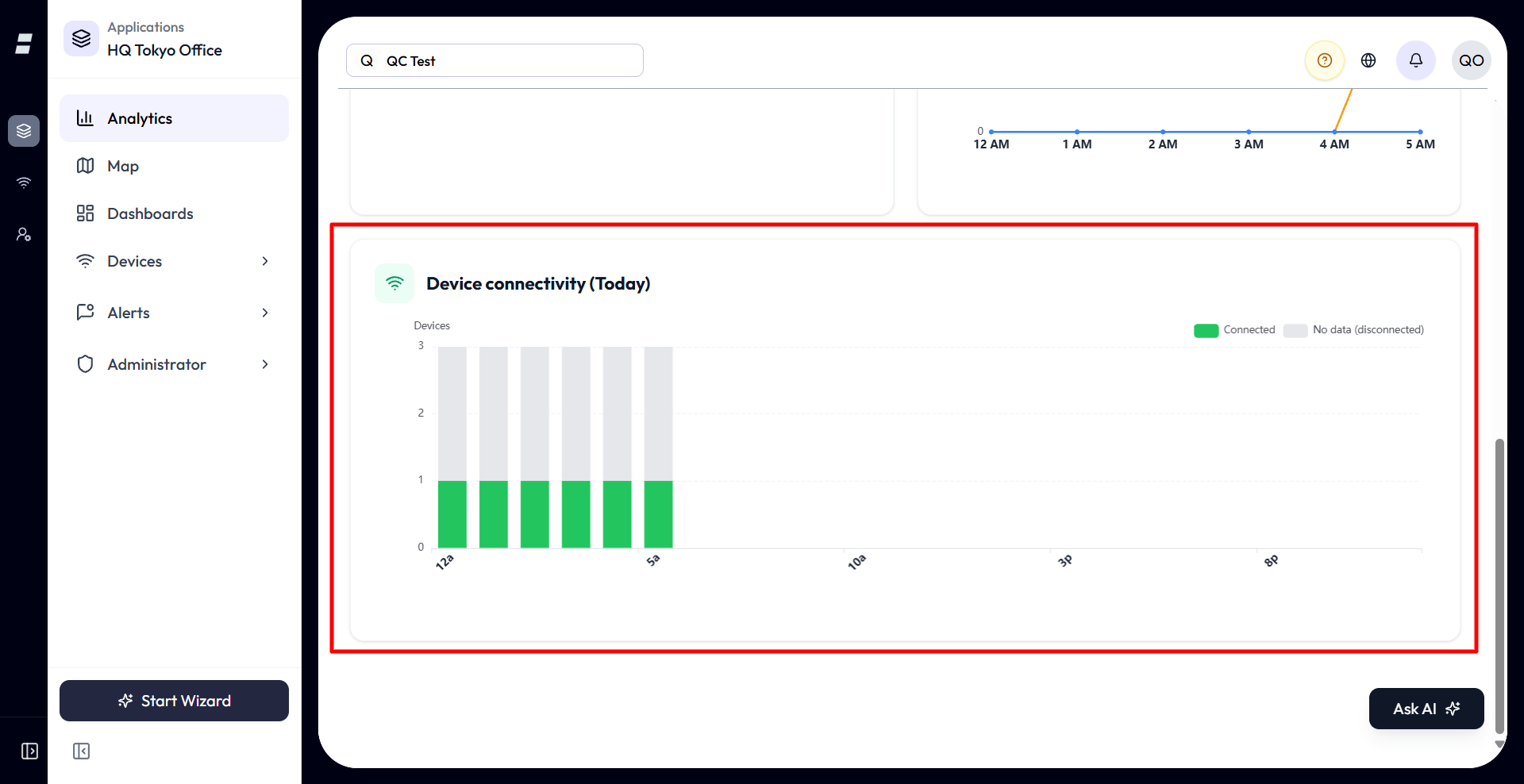1524x784 pixels.
Task: Open the language globe icon
Action: point(1368,60)
